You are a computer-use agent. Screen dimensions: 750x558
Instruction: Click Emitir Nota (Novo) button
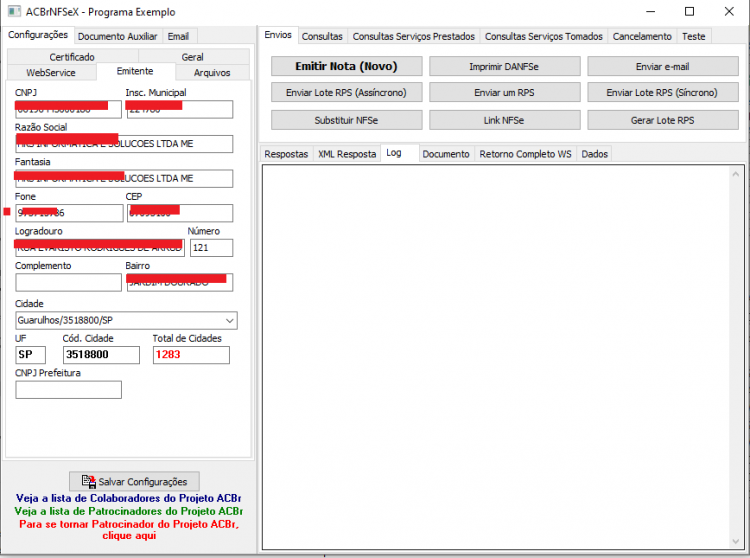[x=346, y=66]
